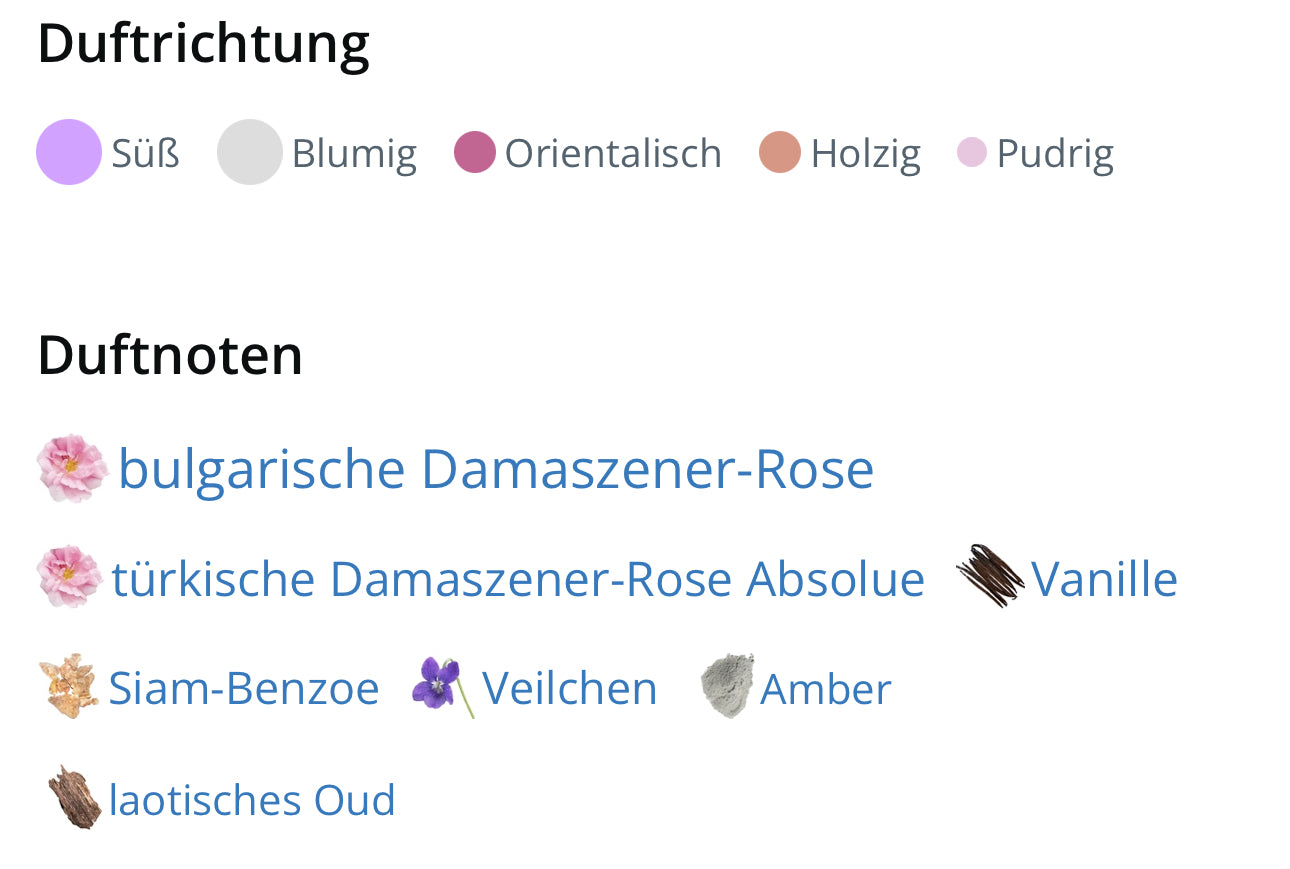Screen dimensions: 1290x869
Task: Open the bulgarische Damaszener-Rose note link
Action: click(x=496, y=468)
